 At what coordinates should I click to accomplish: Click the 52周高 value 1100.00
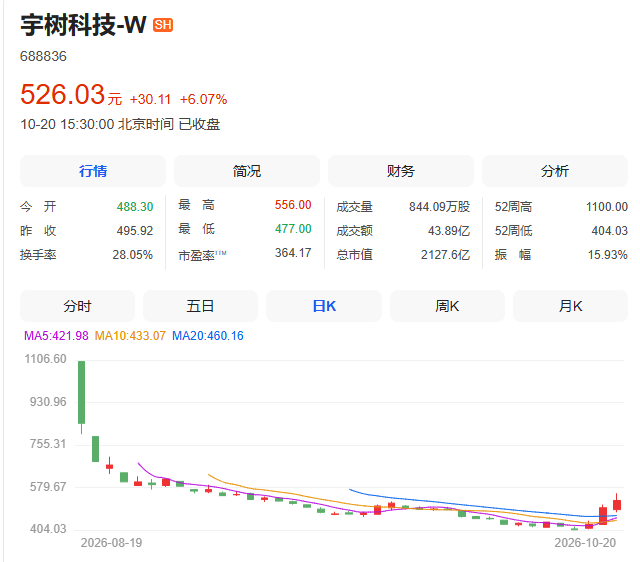click(x=607, y=207)
